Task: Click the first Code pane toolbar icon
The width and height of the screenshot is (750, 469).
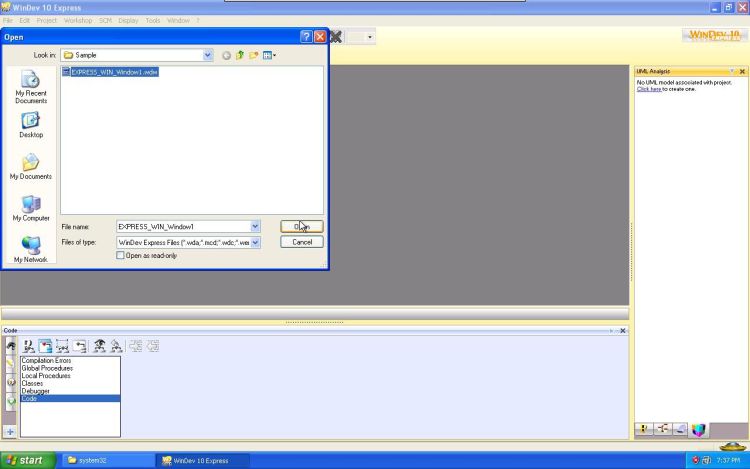Action: 28,346
